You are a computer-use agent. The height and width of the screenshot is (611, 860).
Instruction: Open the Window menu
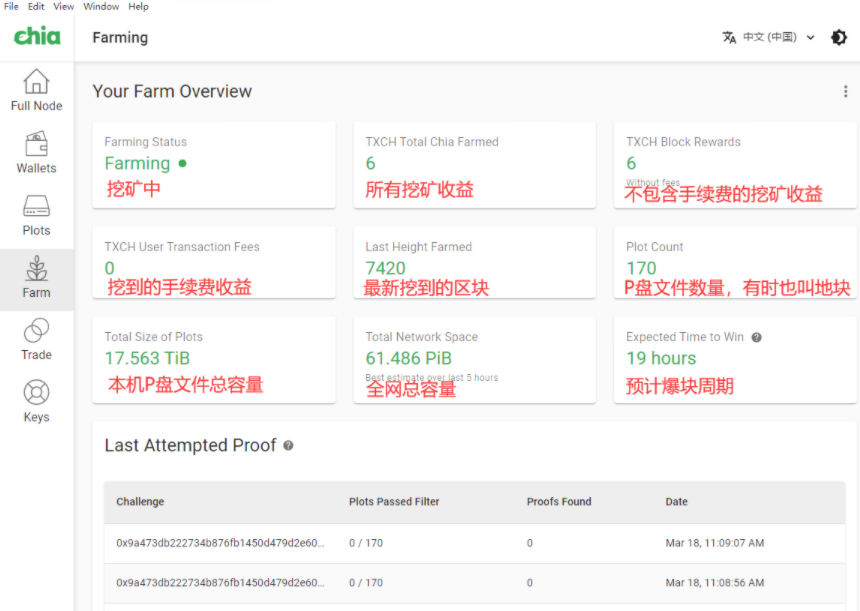point(100,6)
